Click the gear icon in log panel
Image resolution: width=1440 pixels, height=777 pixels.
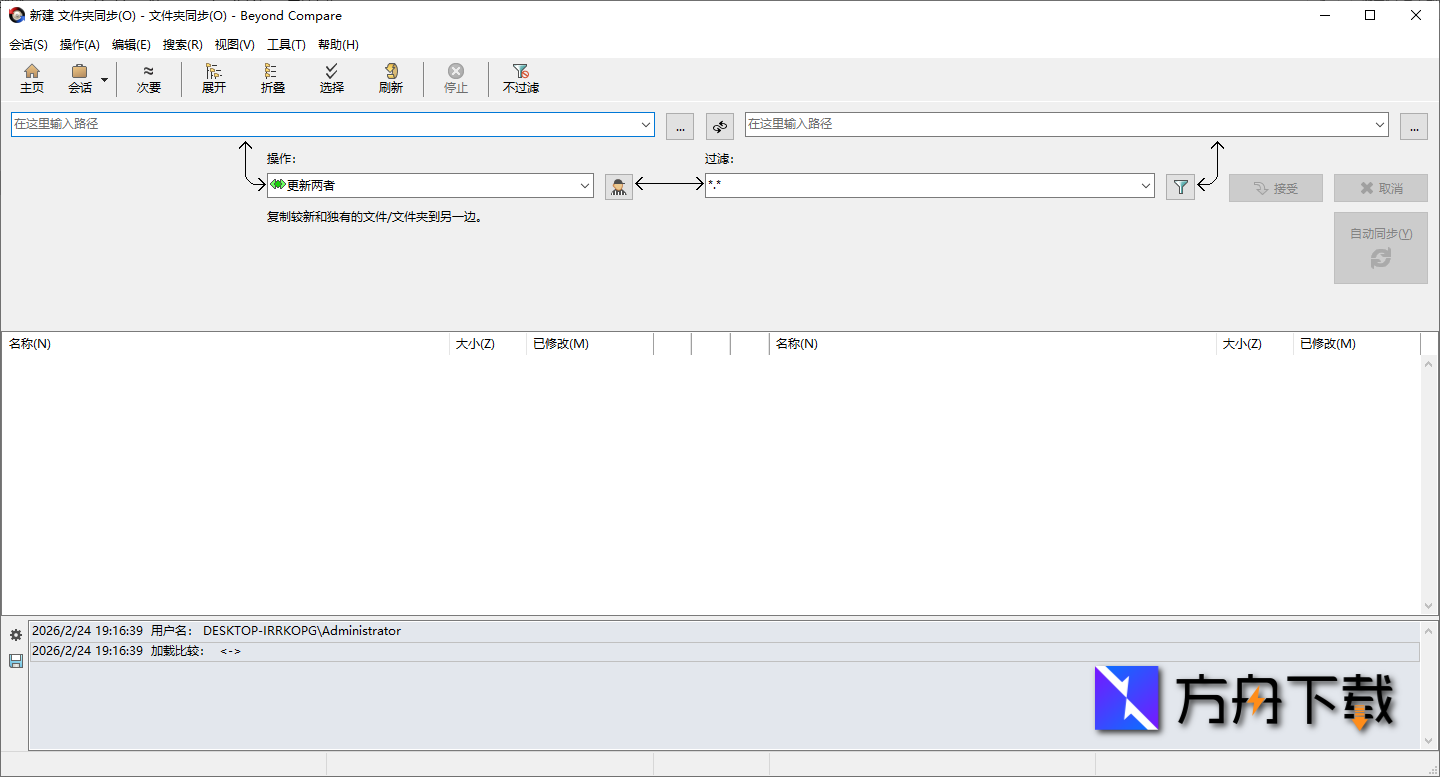15,635
